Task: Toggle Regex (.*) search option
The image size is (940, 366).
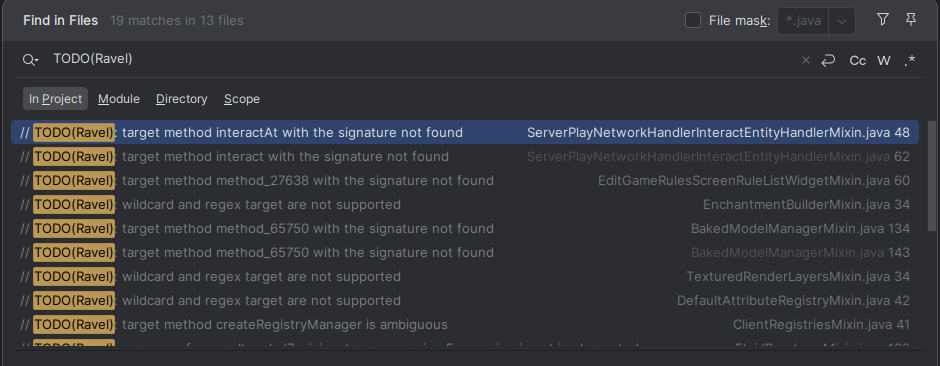Action: [909, 61]
